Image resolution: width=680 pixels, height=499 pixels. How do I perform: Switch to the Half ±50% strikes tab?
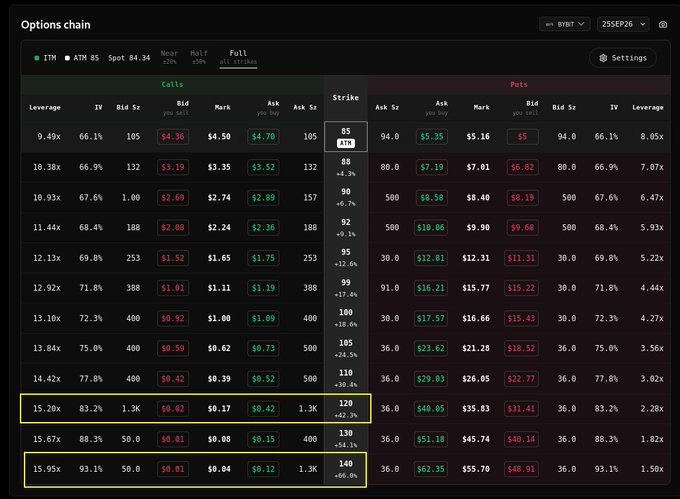[x=199, y=57]
